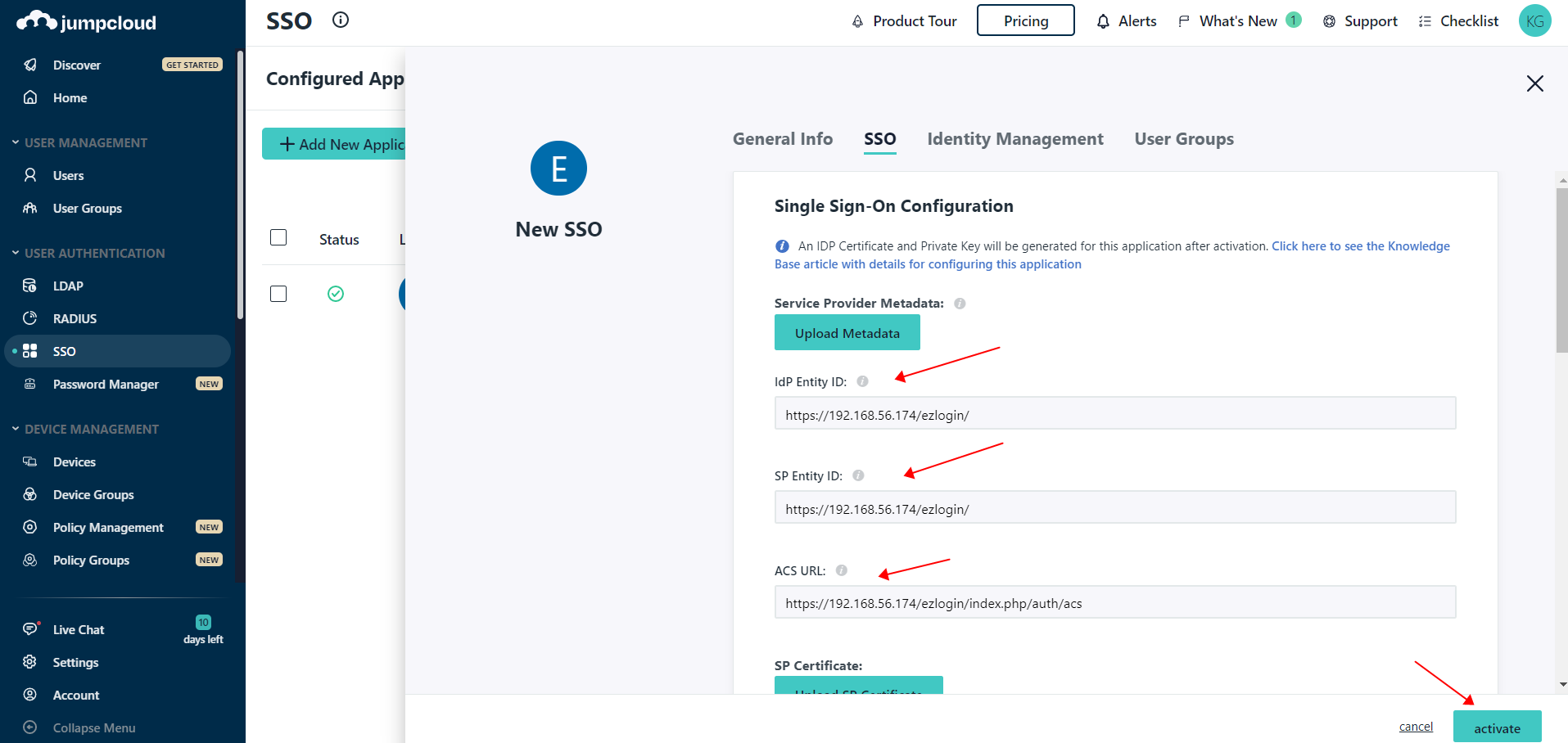Click the scrollbar down arrow

(x=1562, y=685)
